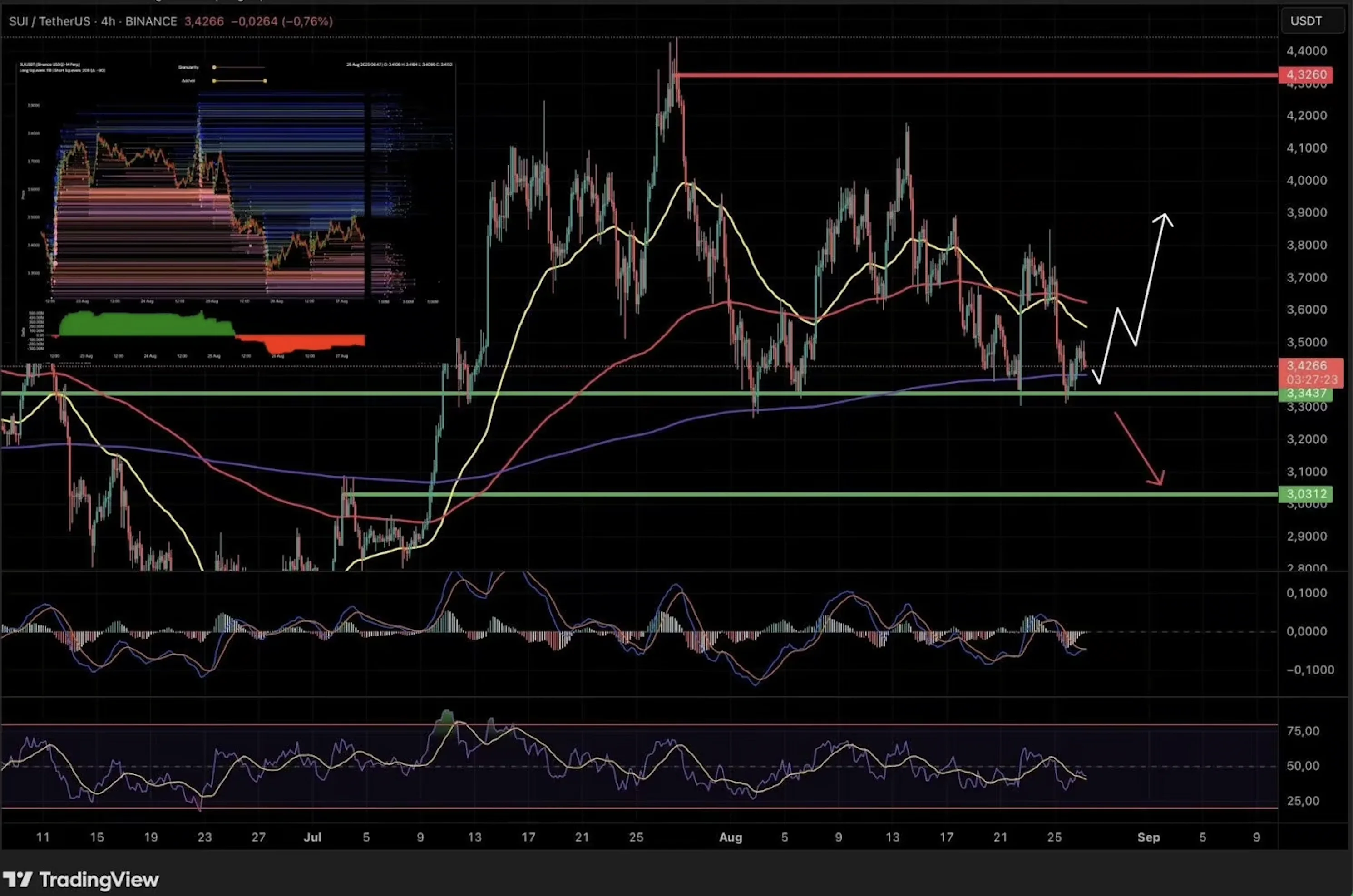Toggle the USDT price scale unit button
This screenshot has height=896, width=1353.
1312,21
